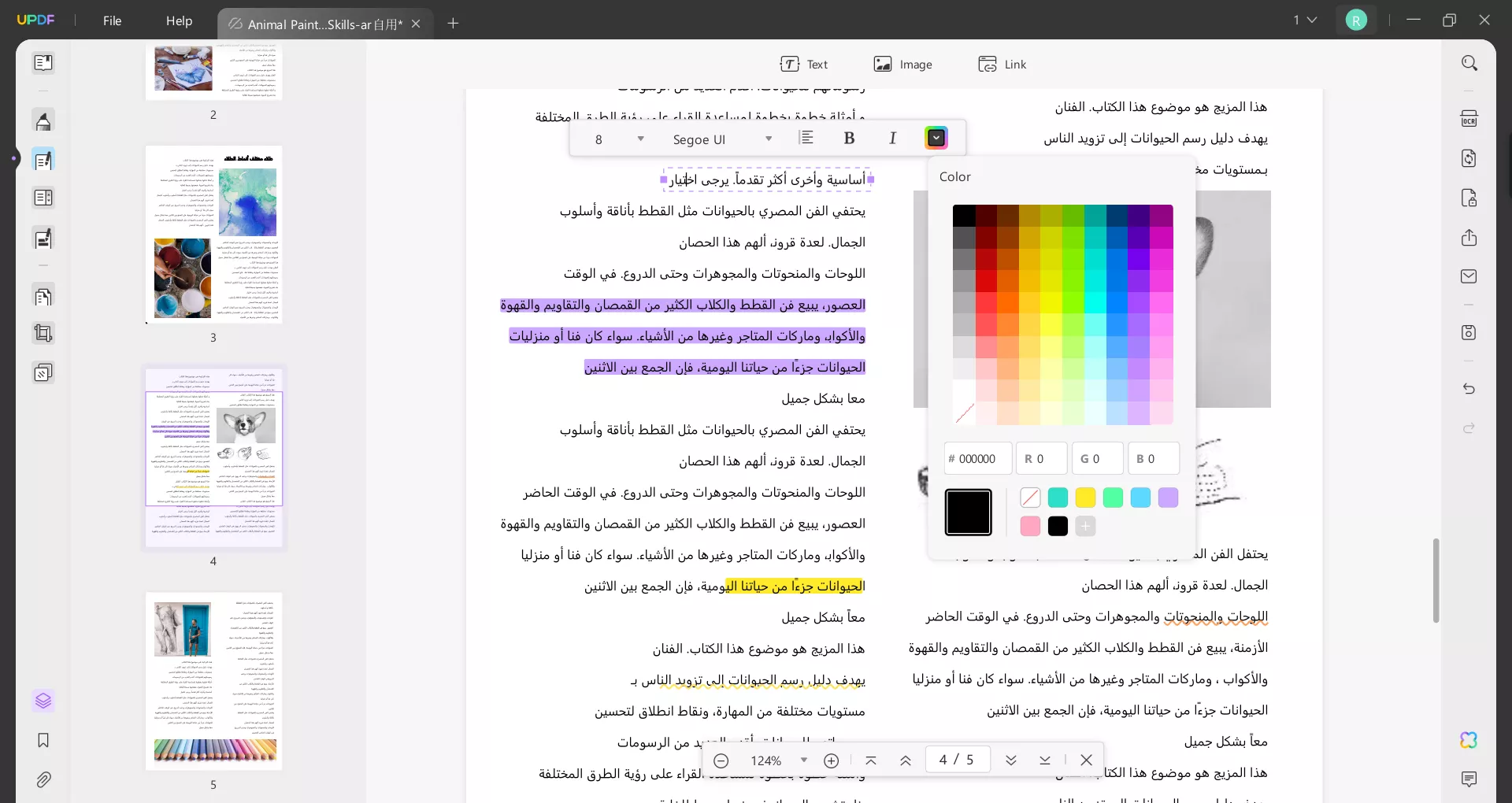Open the UPDF AI assistant

click(1469, 741)
